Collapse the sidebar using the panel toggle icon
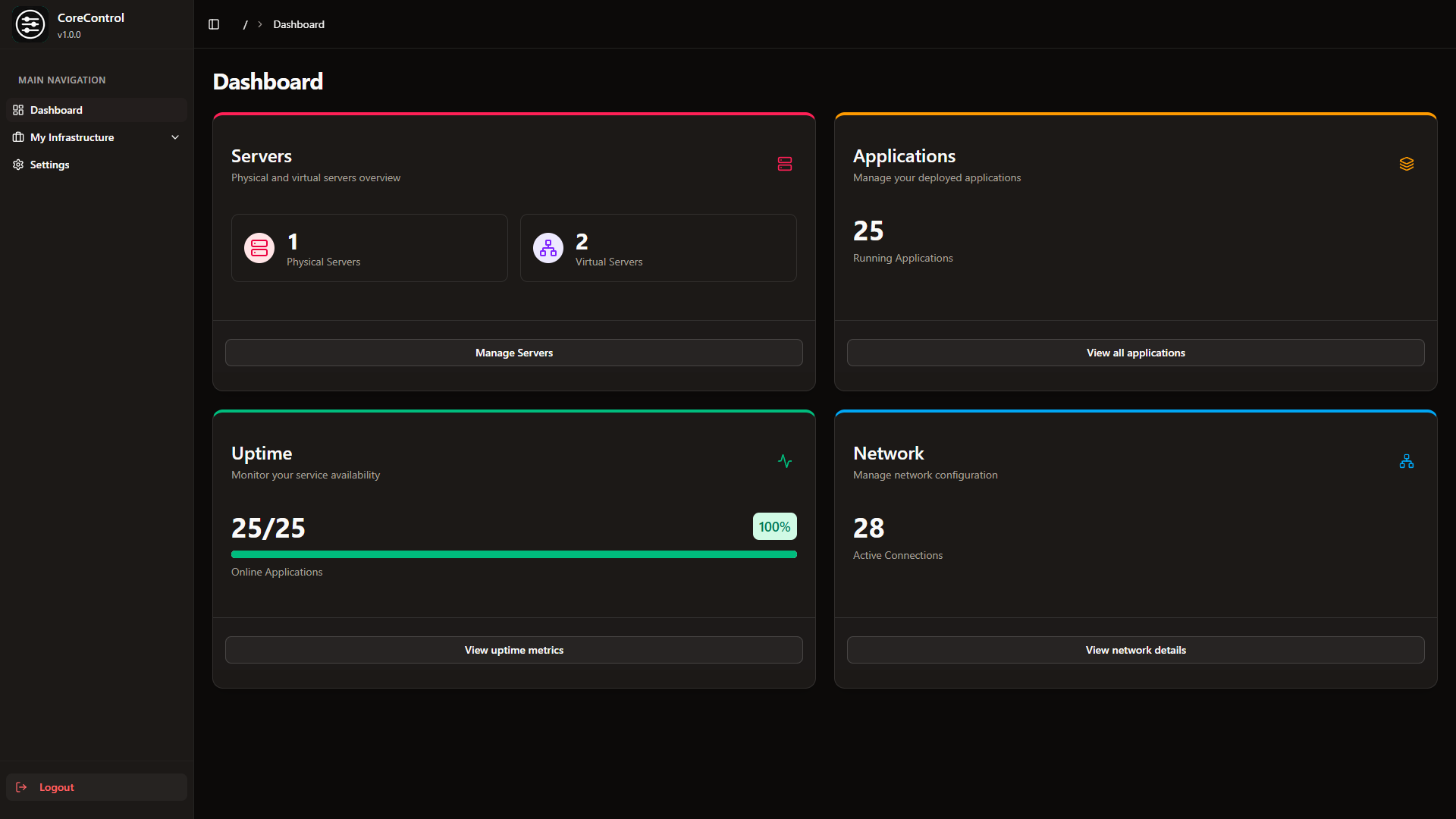 [214, 24]
